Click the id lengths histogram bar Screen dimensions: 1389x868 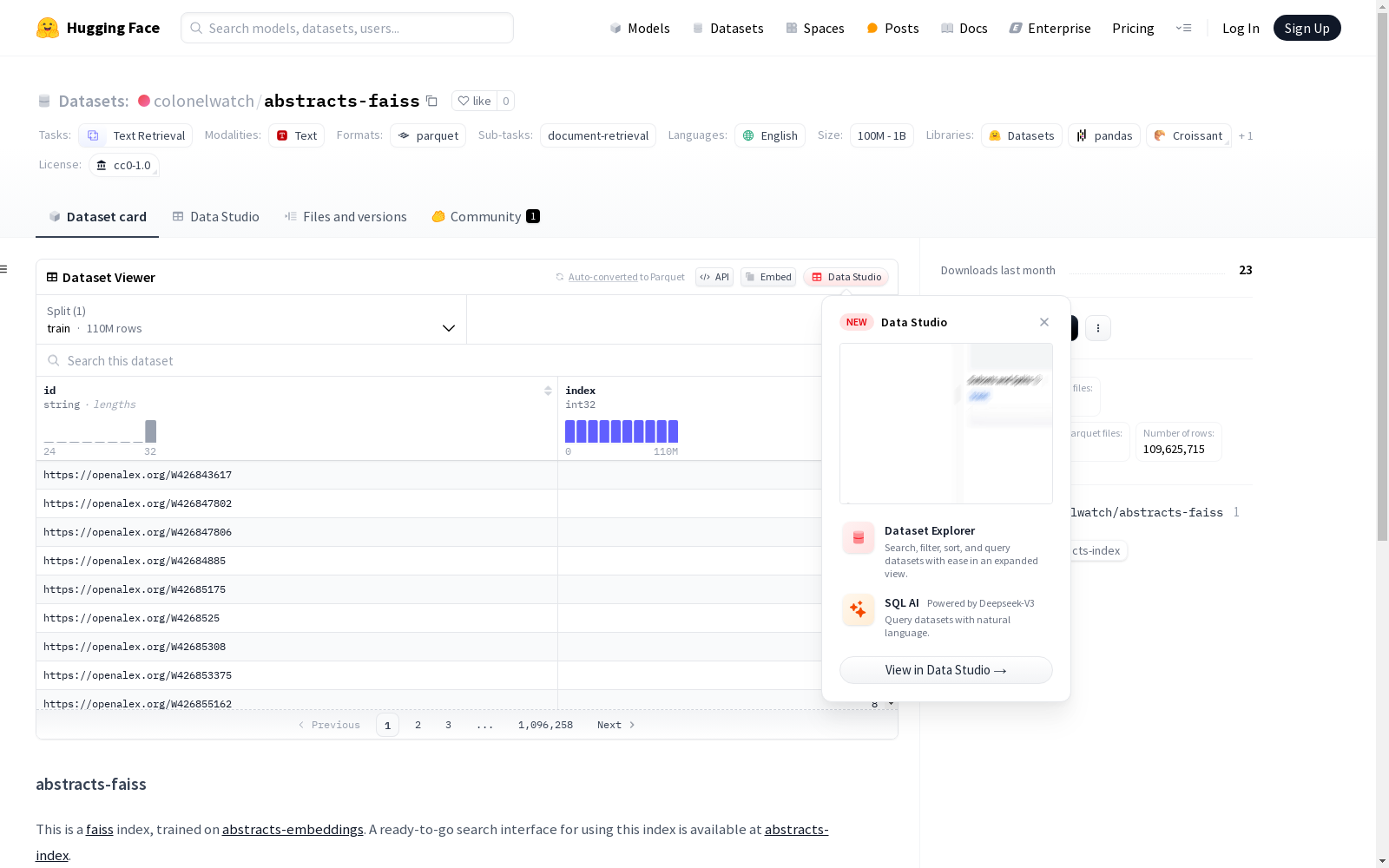151,431
